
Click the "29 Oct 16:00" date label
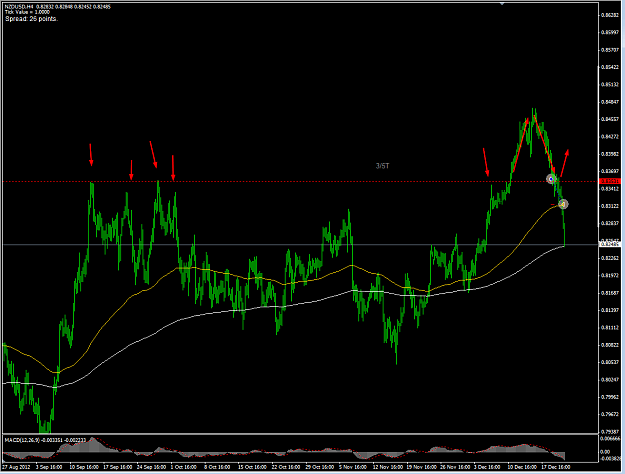coord(320,466)
